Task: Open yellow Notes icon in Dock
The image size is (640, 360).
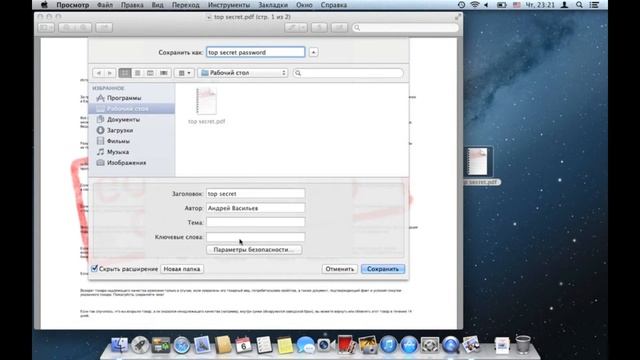Action: point(284,345)
